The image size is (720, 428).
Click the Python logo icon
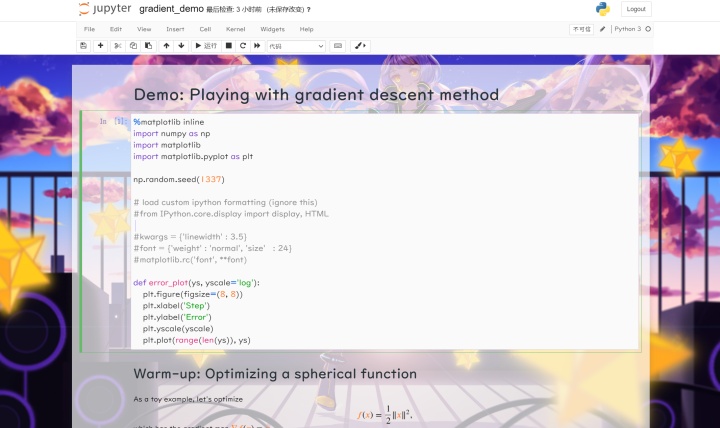(x=602, y=9)
